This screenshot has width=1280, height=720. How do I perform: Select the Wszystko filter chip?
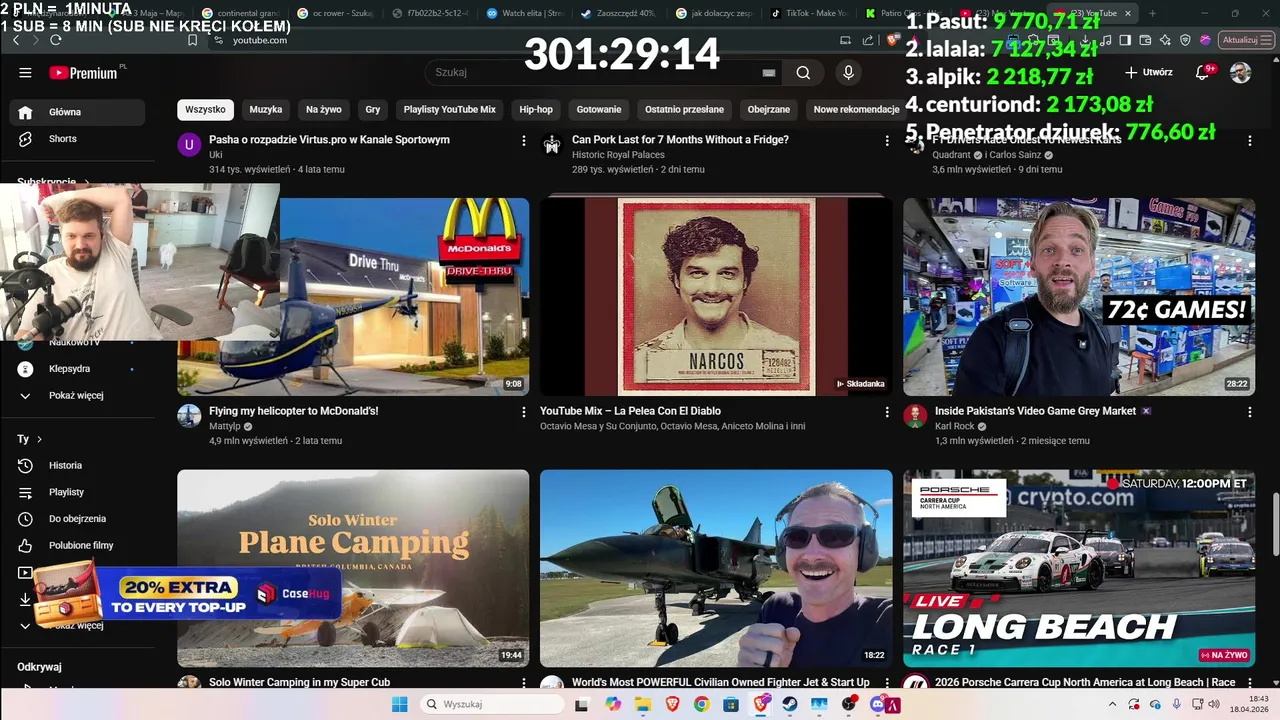(x=205, y=109)
